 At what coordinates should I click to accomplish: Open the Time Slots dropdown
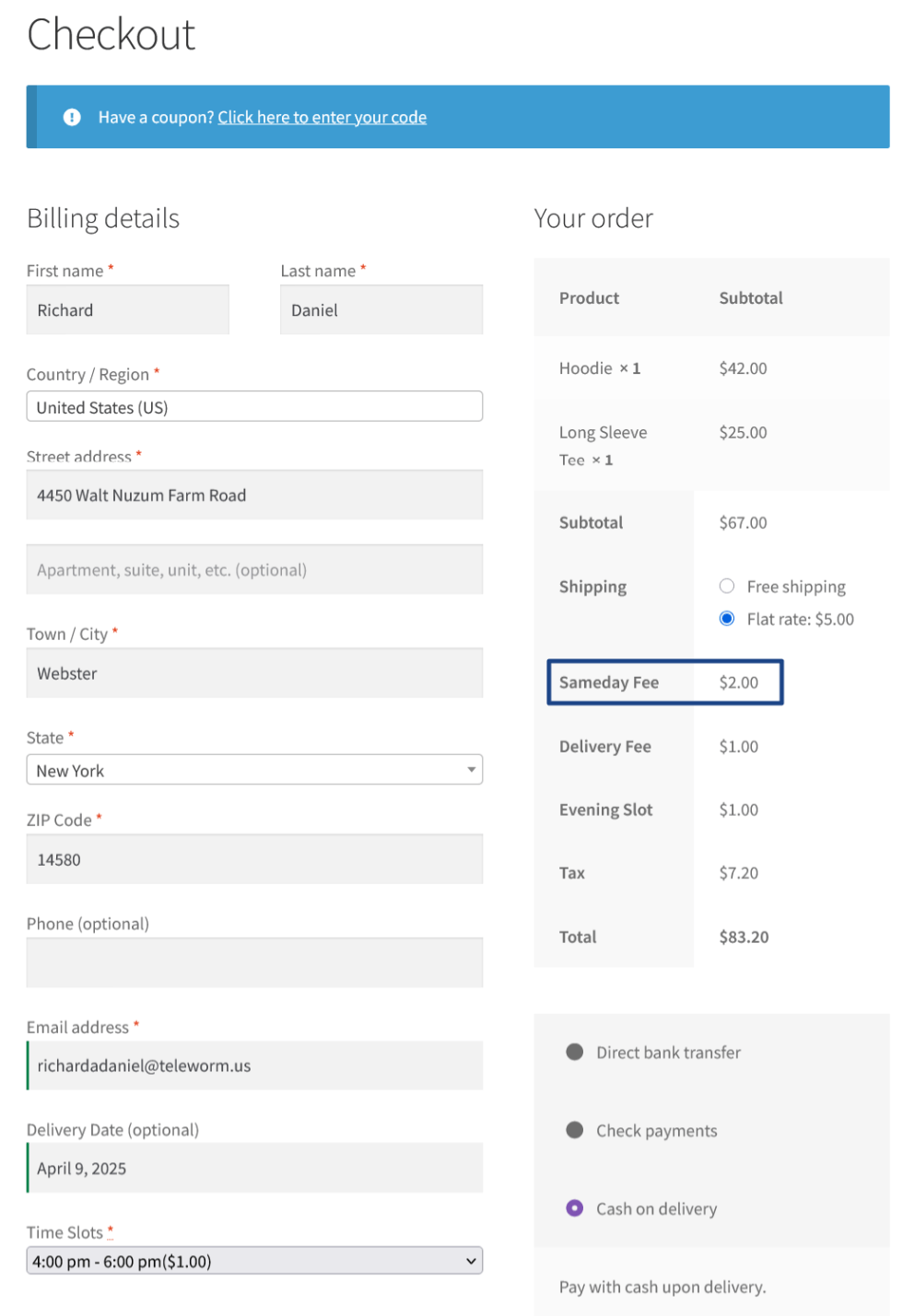254,1261
